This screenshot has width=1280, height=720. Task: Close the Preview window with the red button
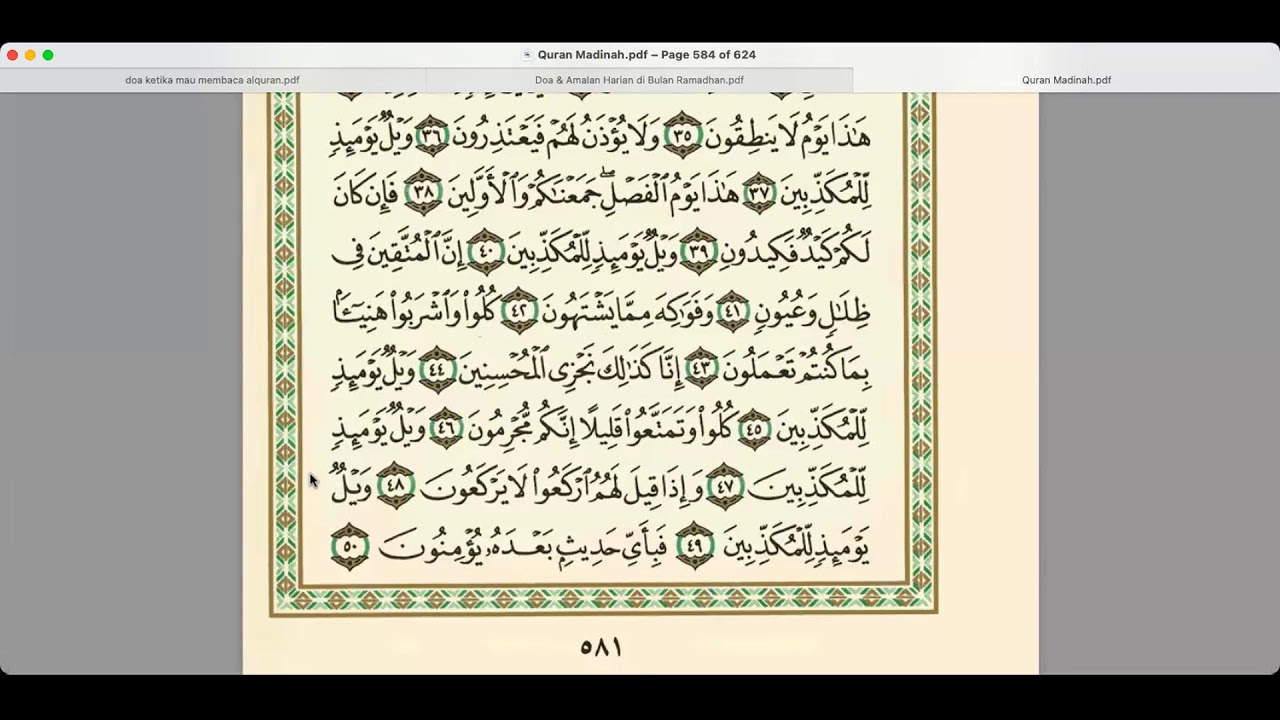pyautogui.click(x=12, y=55)
